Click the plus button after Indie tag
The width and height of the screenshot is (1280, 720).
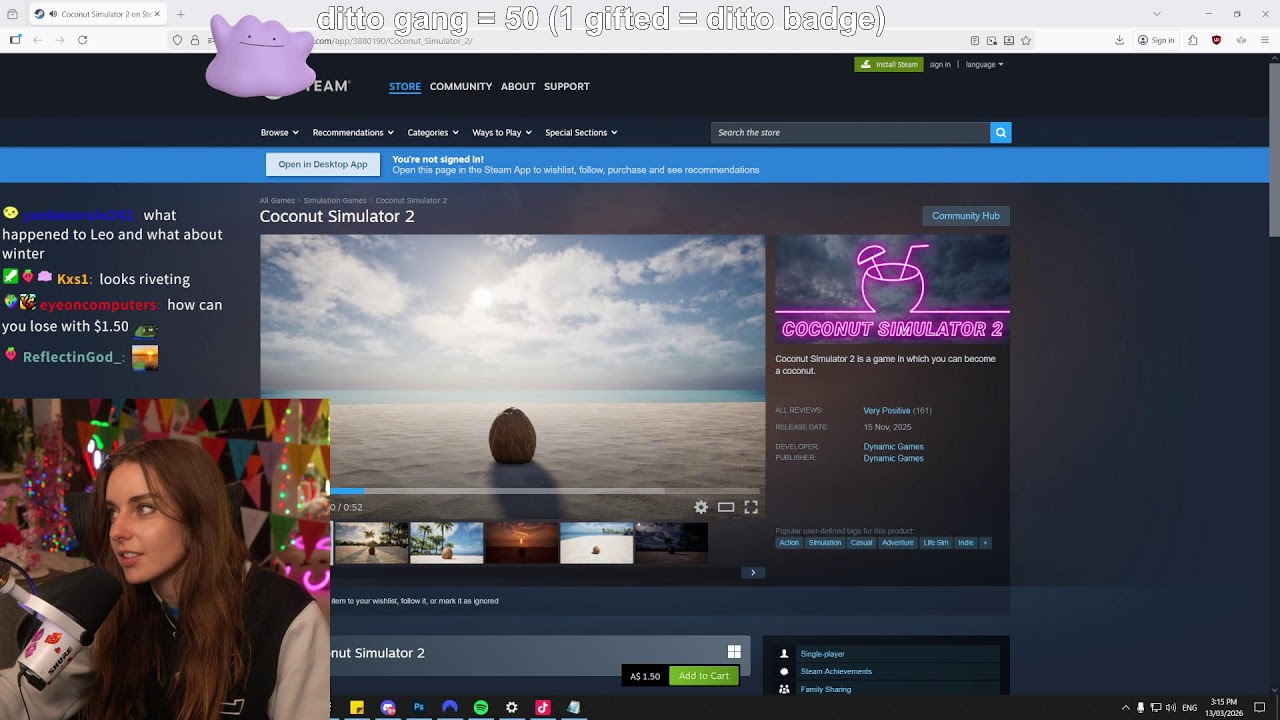pos(985,543)
